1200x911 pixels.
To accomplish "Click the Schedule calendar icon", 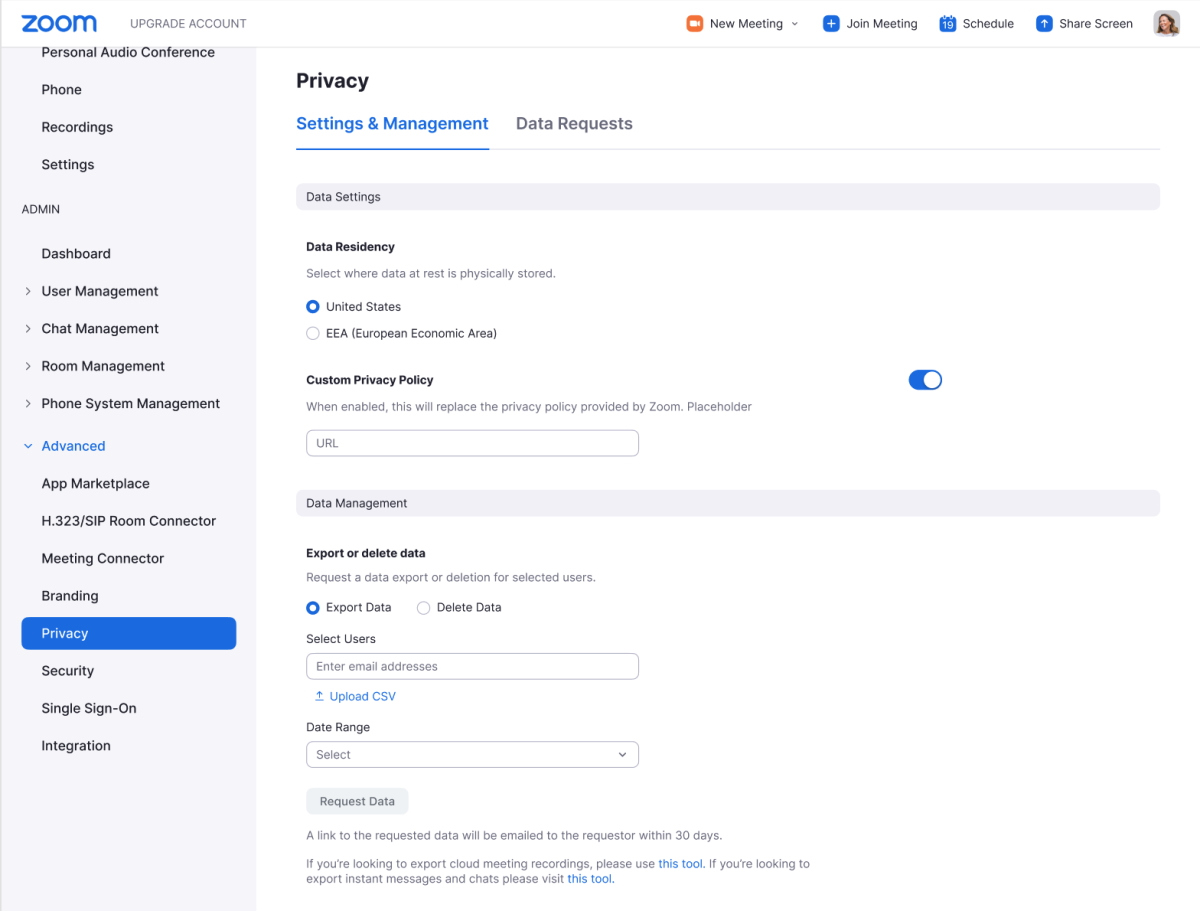I will 948,23.
